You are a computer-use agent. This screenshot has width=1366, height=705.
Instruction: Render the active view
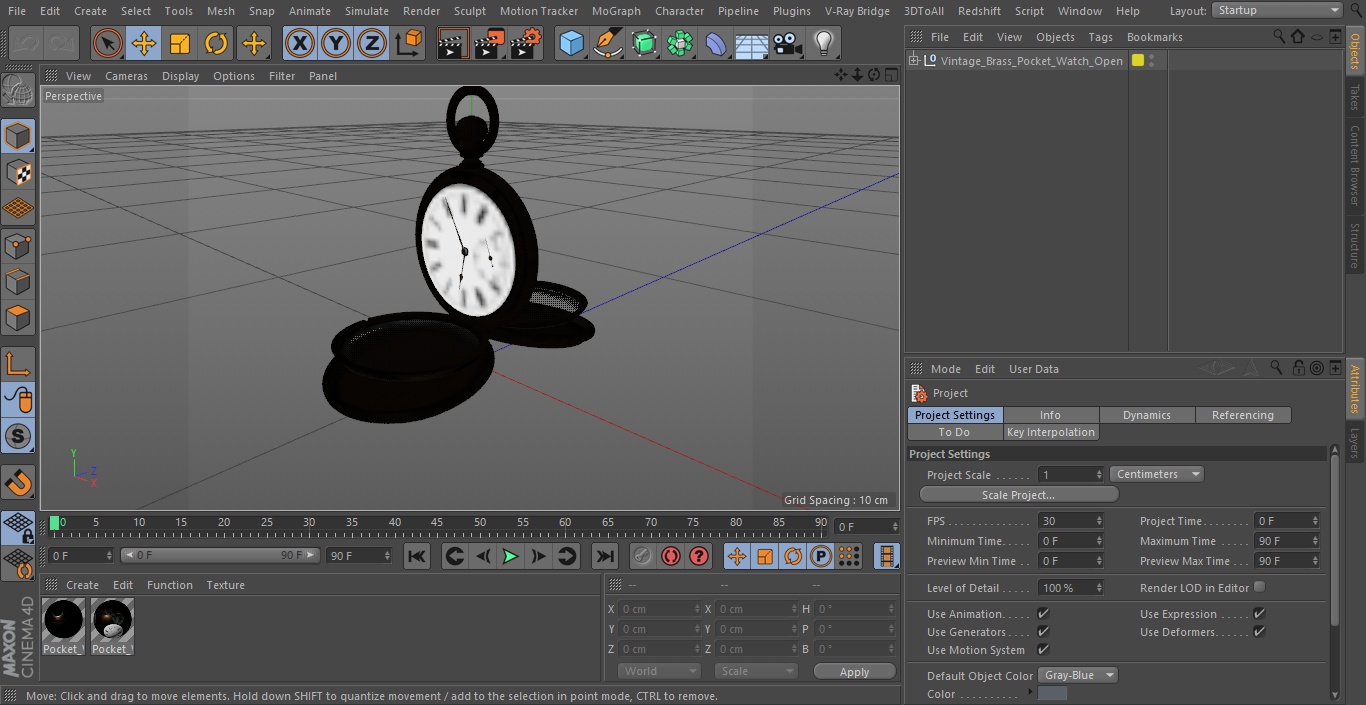(453, 43)
